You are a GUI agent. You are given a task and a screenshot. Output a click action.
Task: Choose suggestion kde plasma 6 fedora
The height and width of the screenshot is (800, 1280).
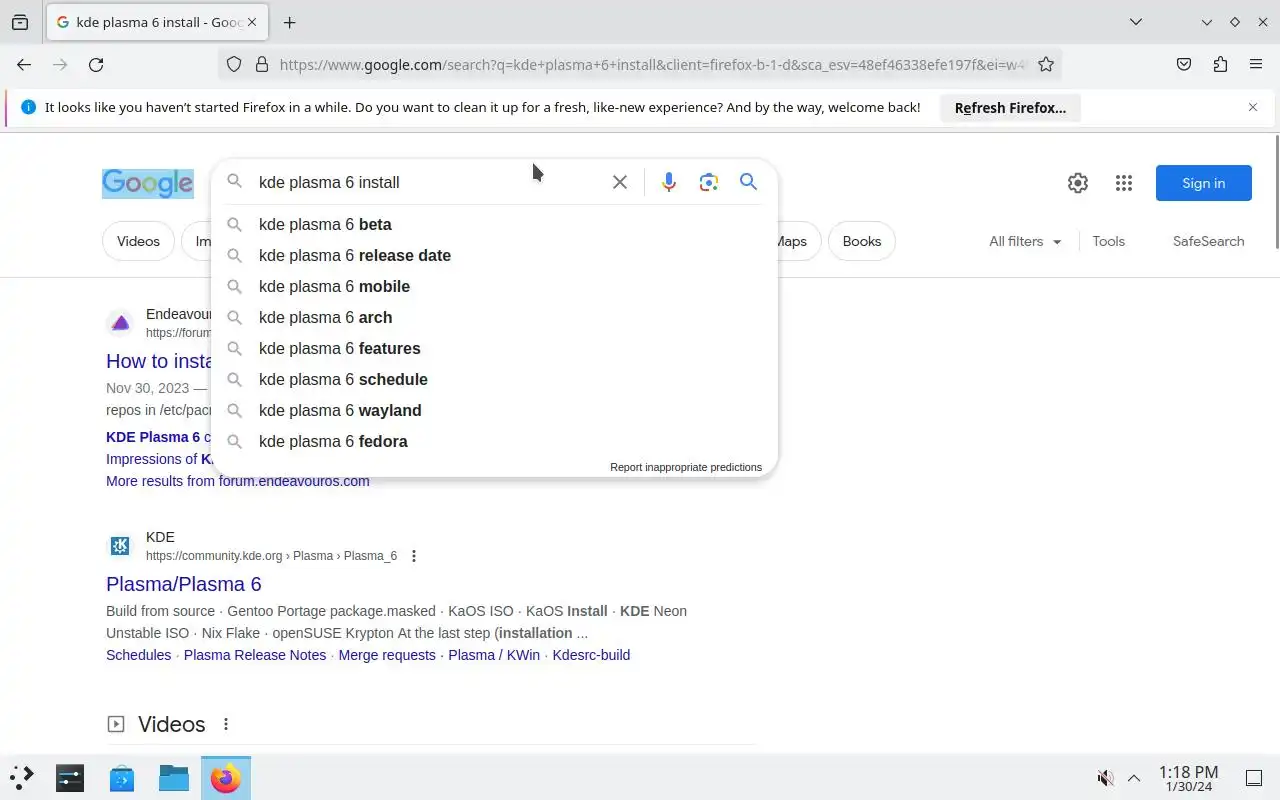click(x=494, y=441)
